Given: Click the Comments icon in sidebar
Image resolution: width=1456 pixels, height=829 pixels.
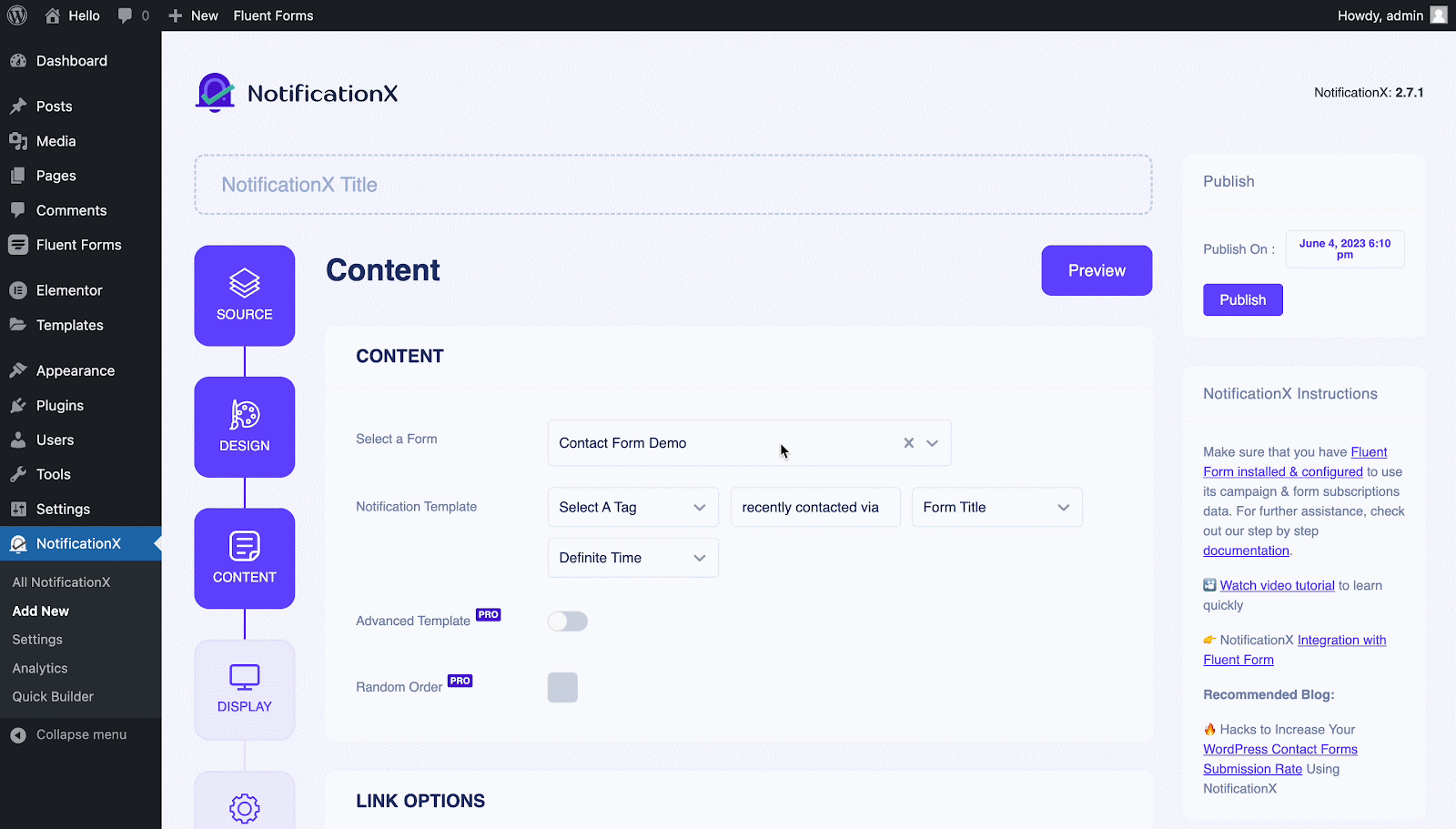Looking at the screenshot, I should [18, 210].
